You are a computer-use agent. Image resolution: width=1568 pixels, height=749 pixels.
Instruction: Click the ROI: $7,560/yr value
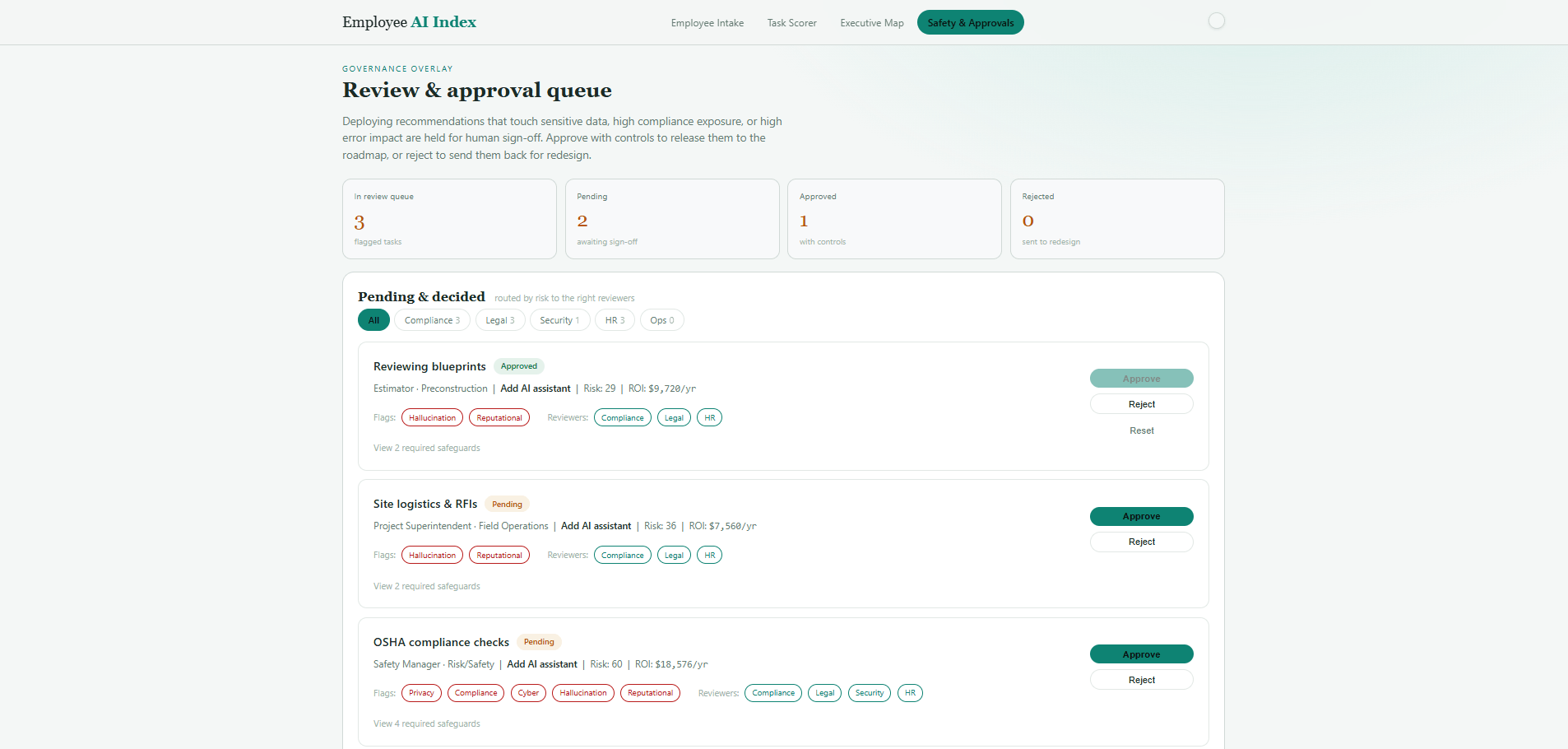tap(723, 526)
